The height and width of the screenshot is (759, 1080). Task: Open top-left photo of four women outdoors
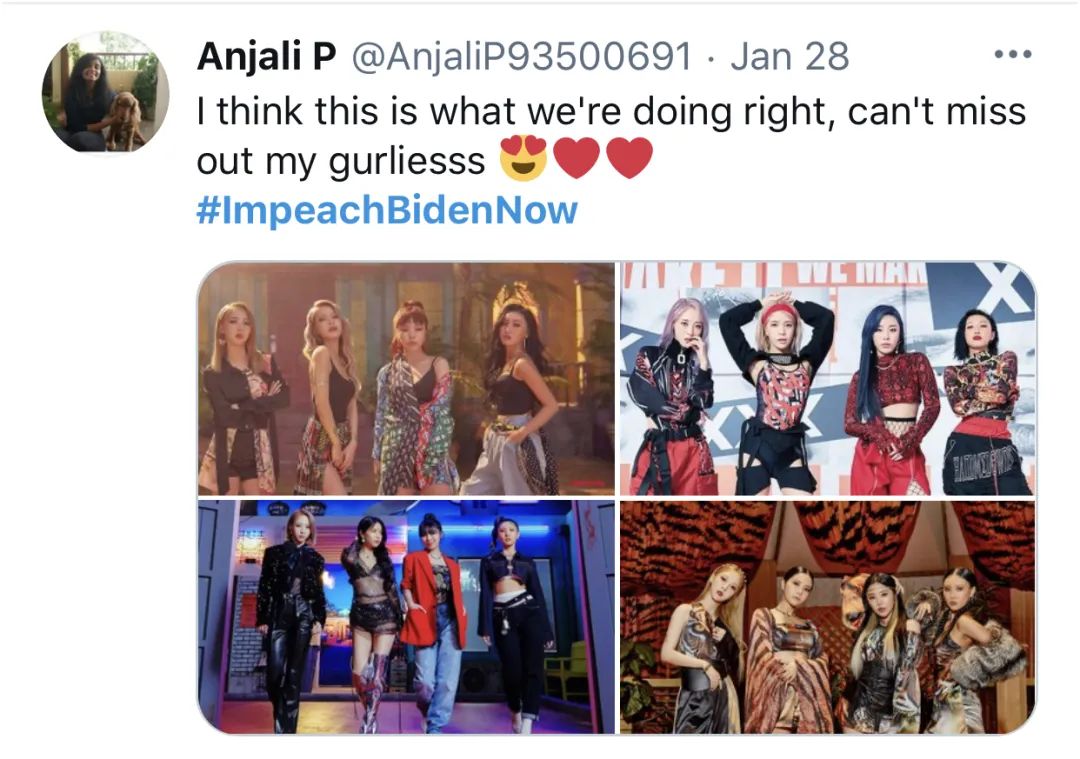[x=406, y=378]
